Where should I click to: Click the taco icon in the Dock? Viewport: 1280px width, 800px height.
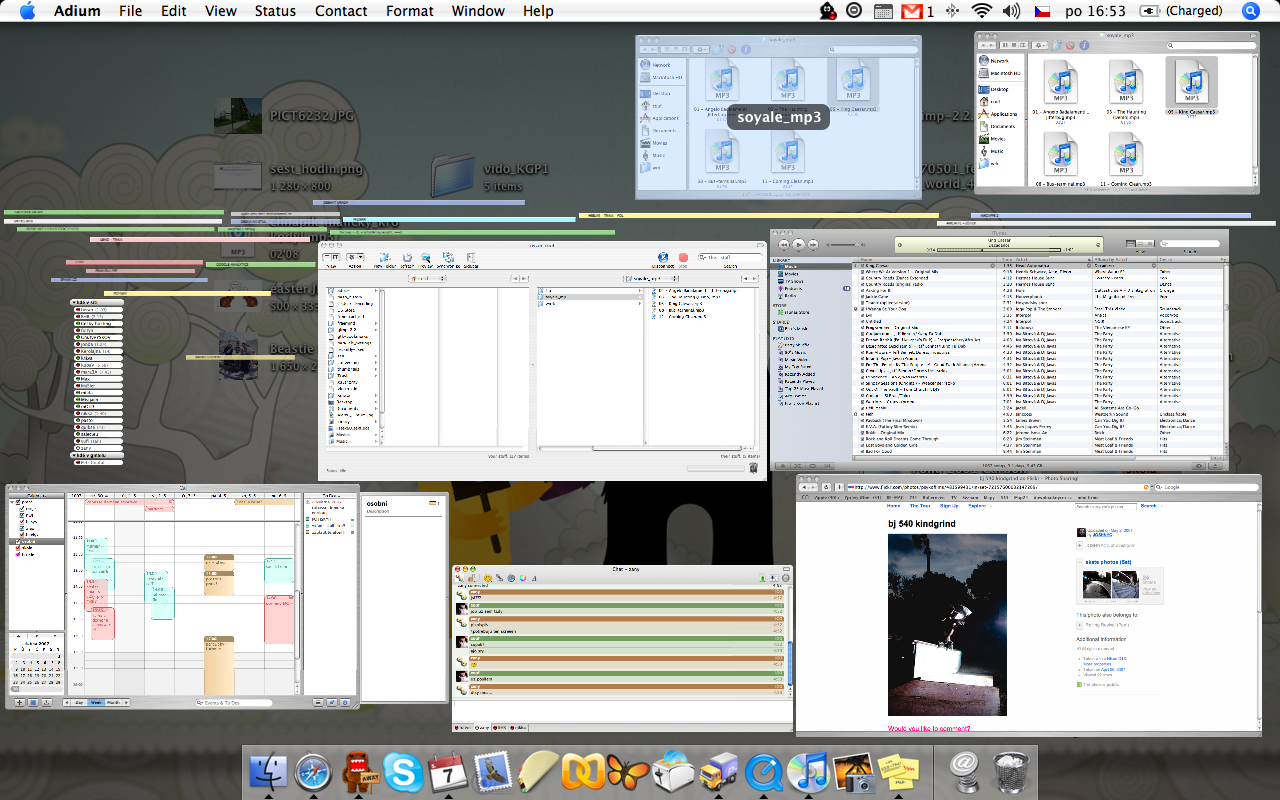point(538,772)
